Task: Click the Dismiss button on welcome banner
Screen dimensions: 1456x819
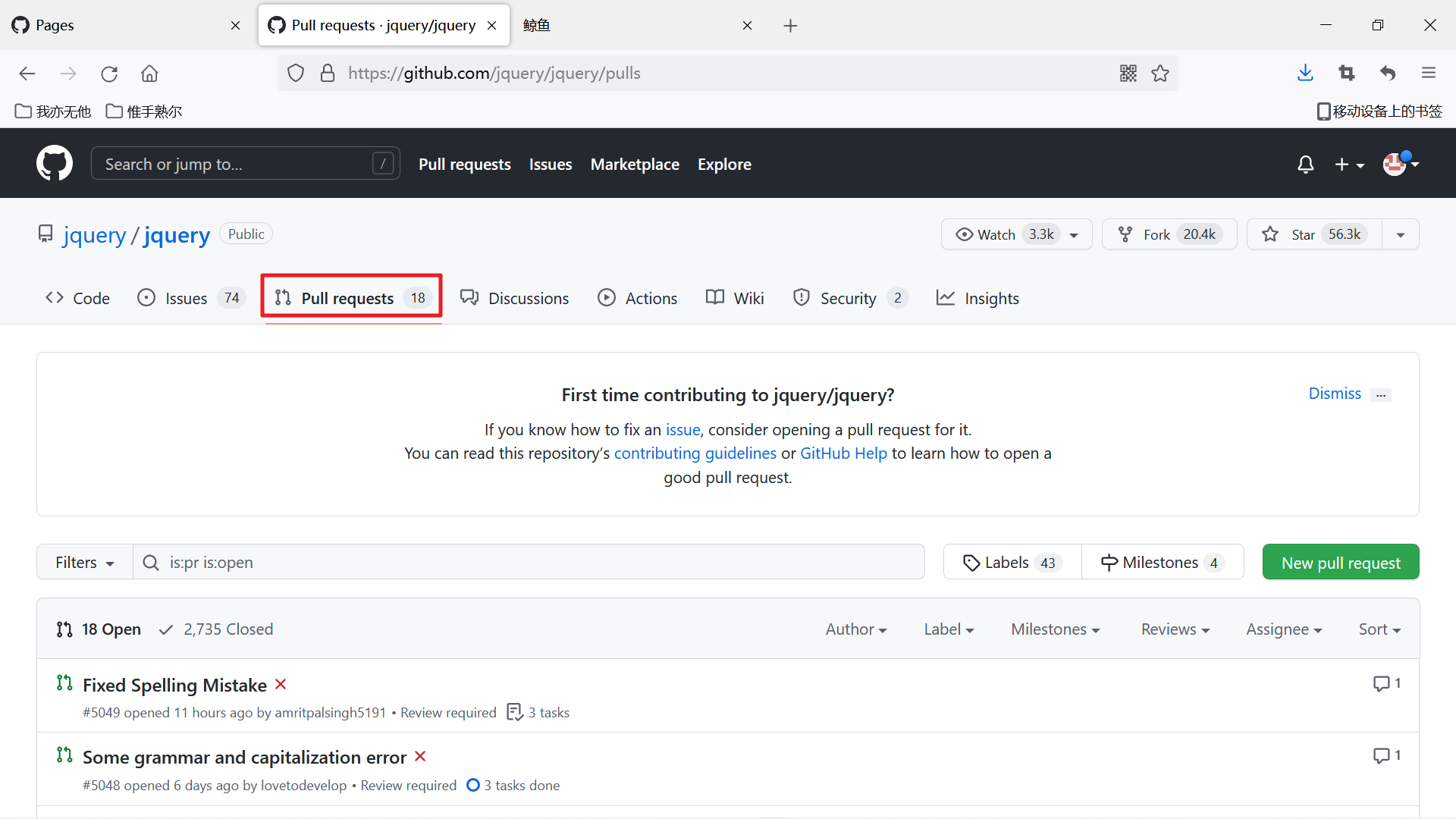Action: (x=1335, y=393)
